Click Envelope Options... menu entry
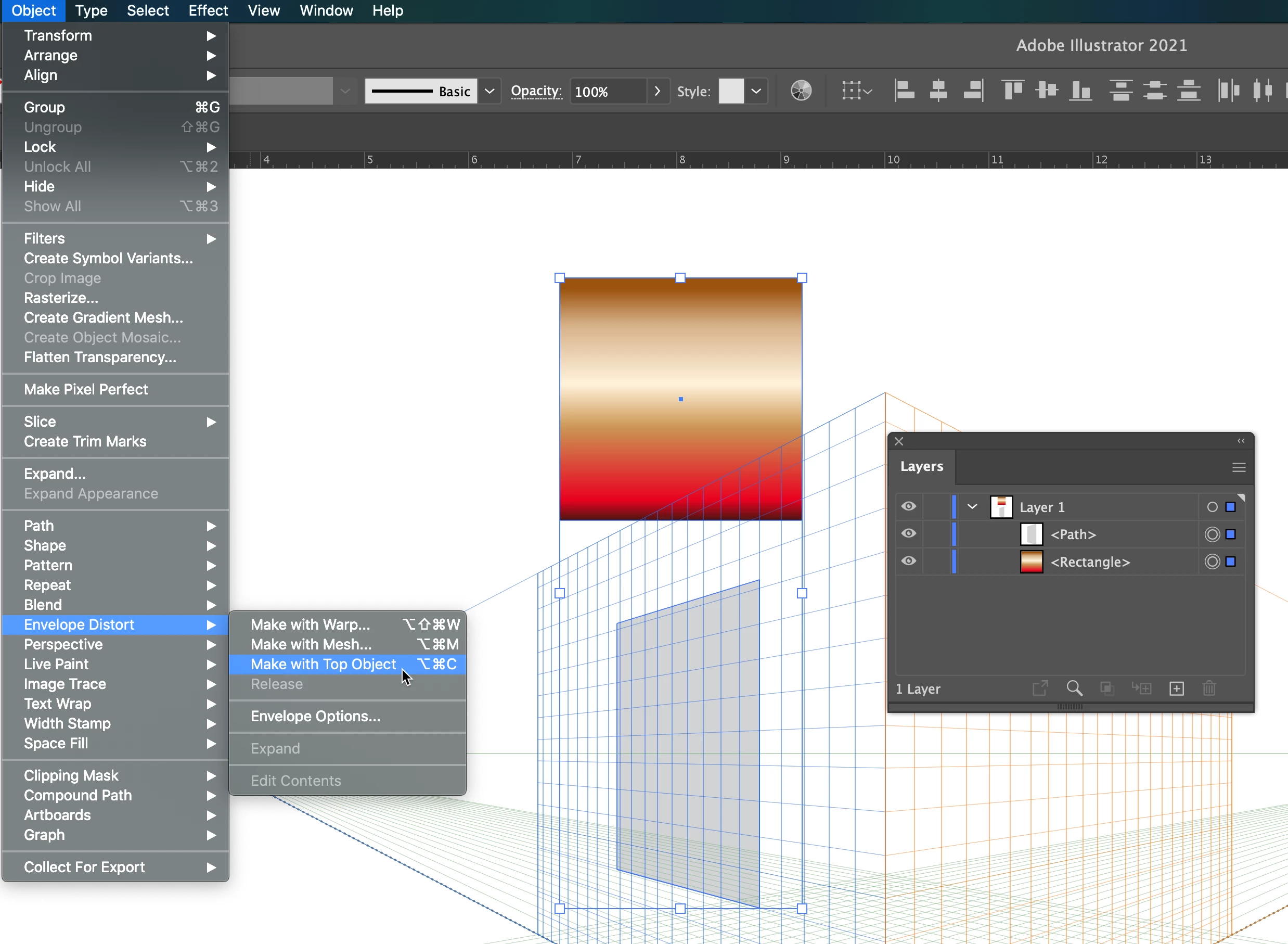This screenshot has width=1288, height=944. tap(315, 716)
